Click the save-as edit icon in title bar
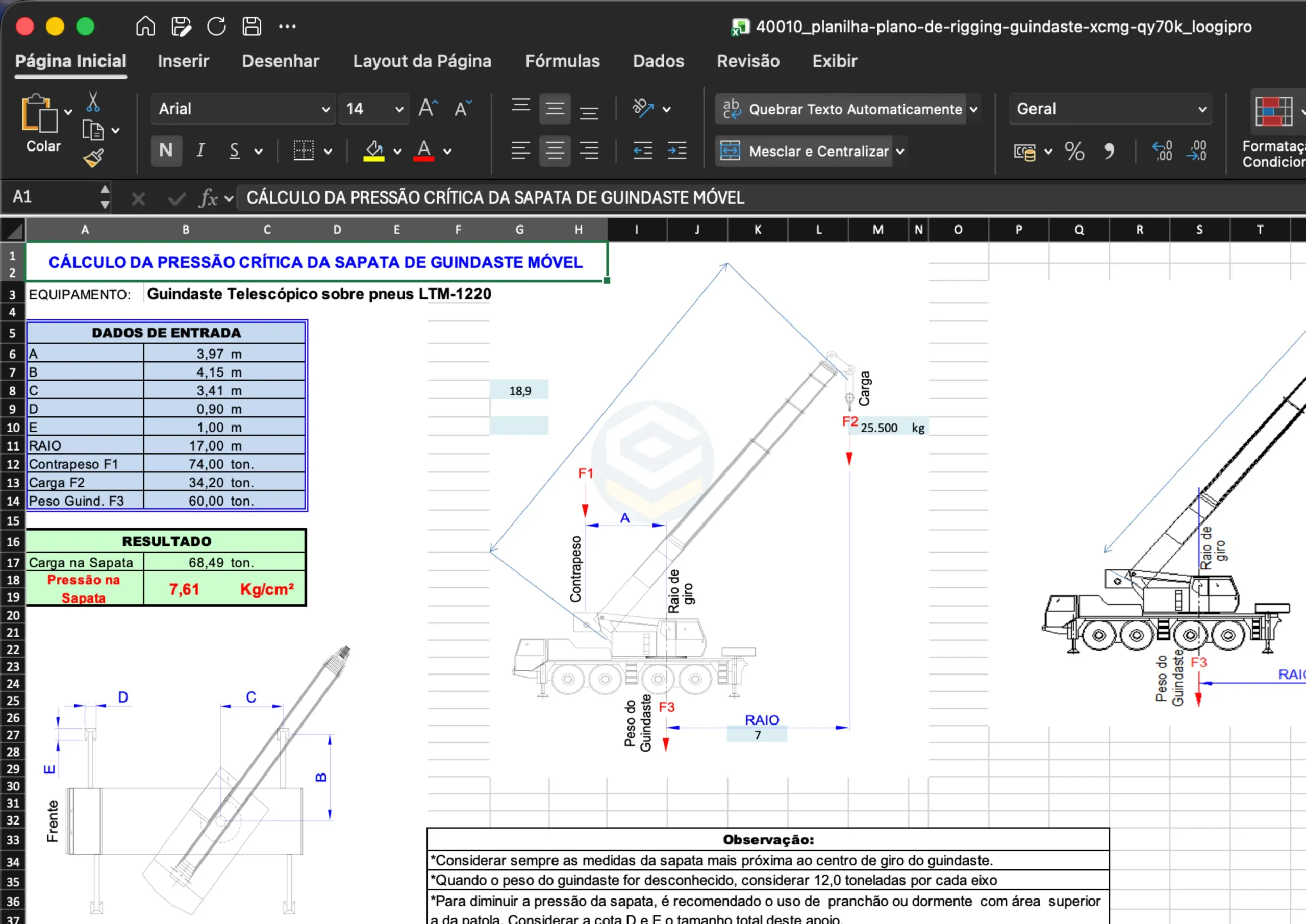 (181, 26)
